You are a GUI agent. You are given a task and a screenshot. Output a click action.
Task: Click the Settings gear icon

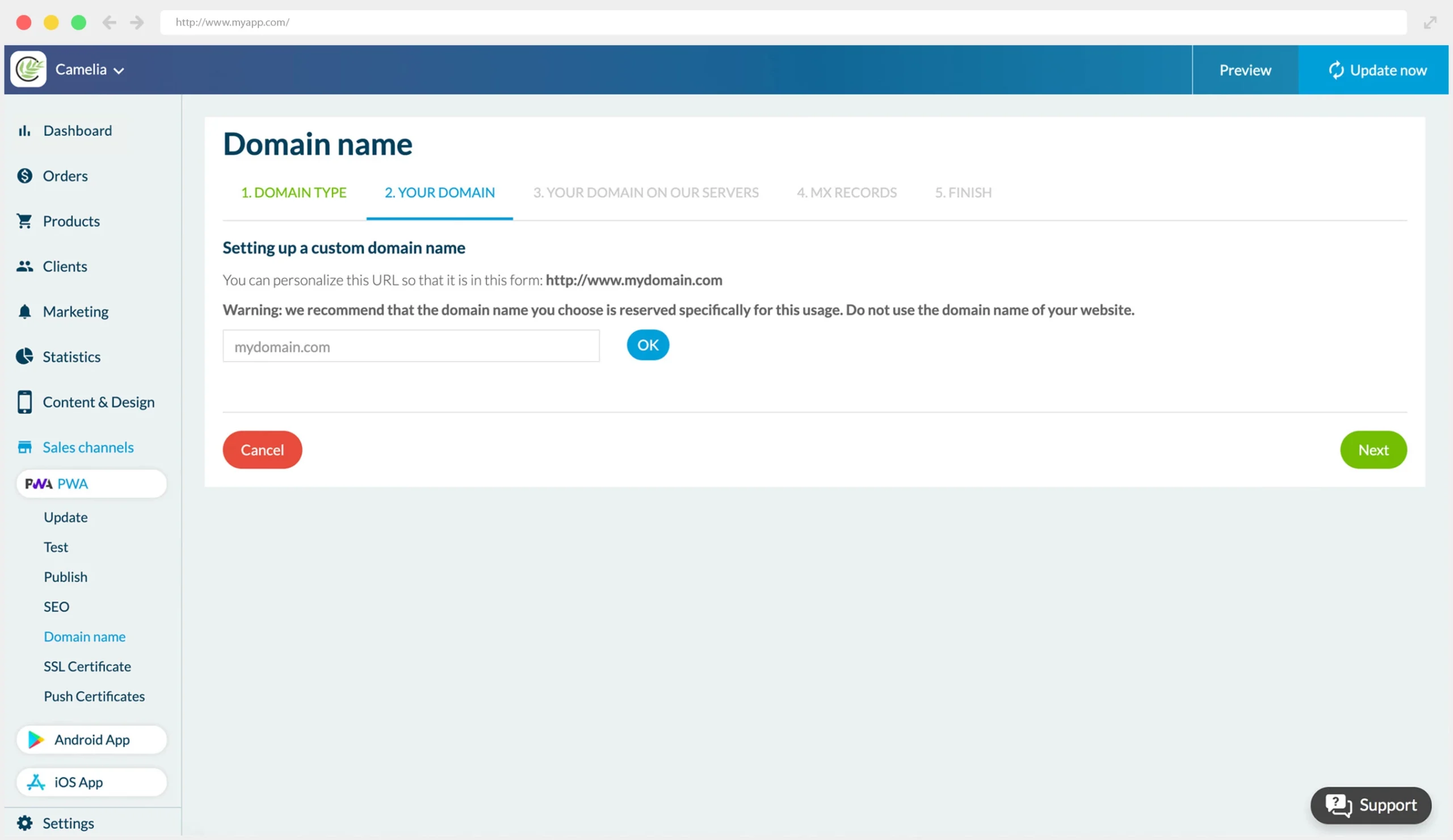[24, 823]
